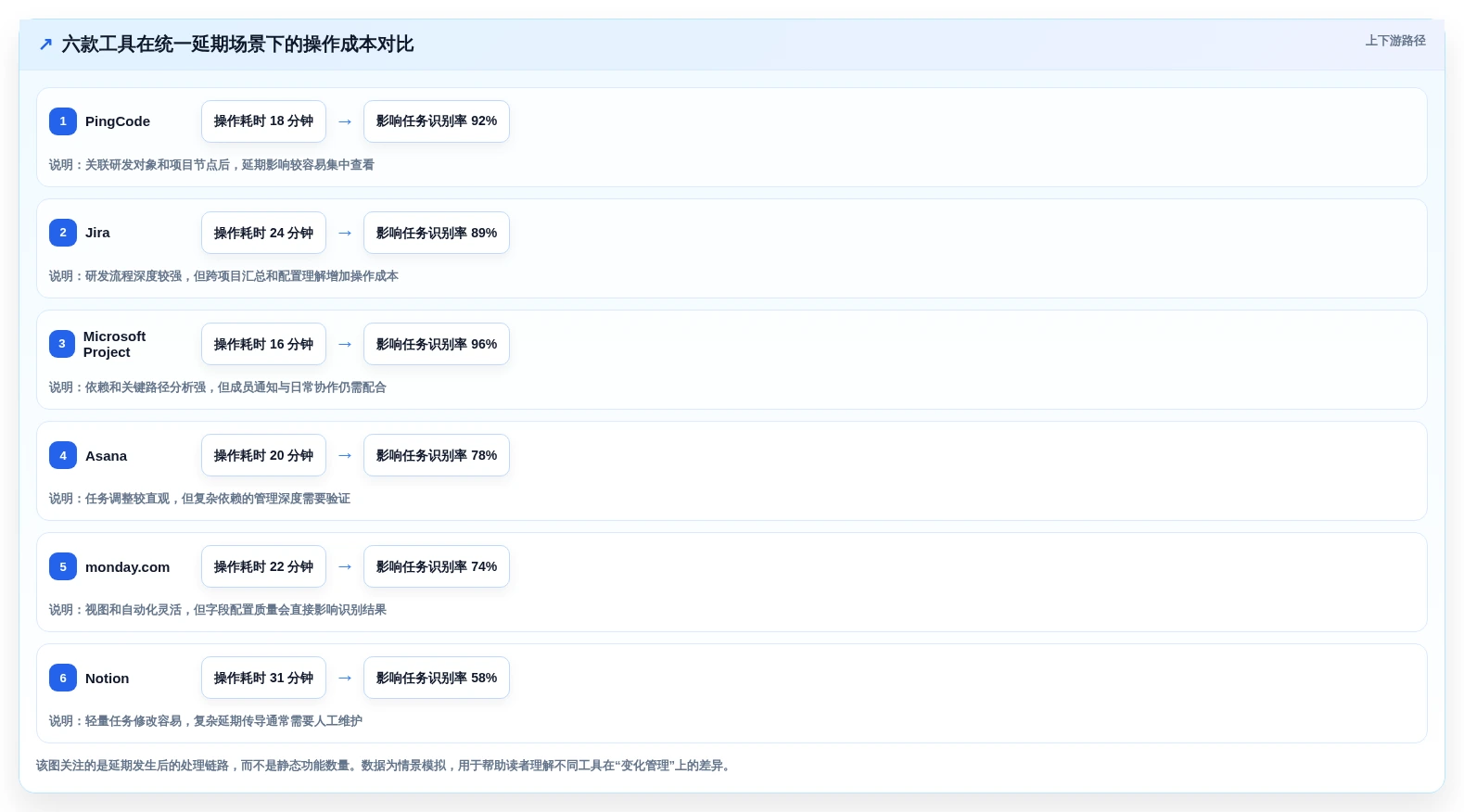Screen dimensions: 1464x812
Task: Click the PingCode tool name
Action: (x=118, y=121)
